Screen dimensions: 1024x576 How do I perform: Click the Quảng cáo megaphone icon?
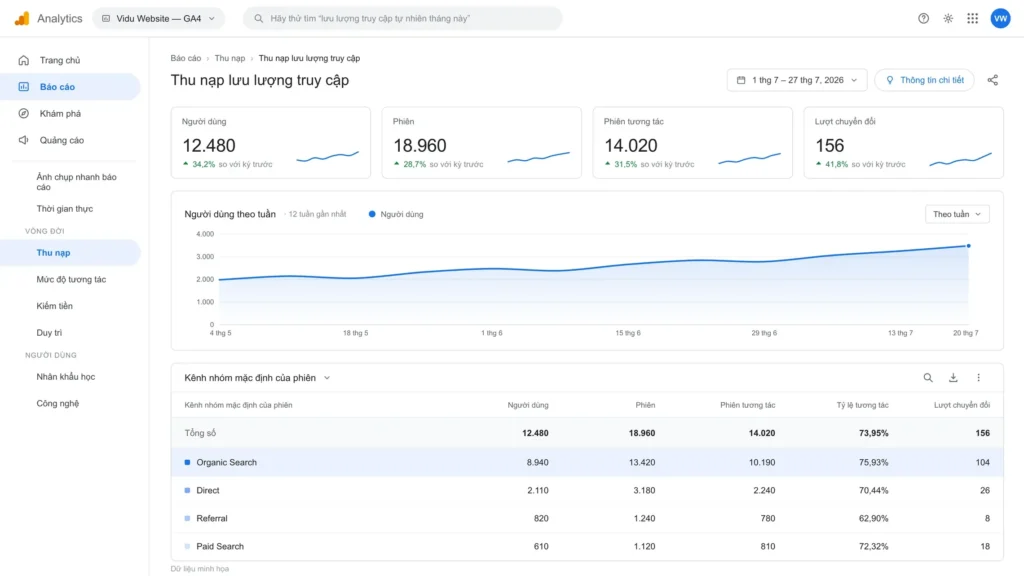coord(24,140)
